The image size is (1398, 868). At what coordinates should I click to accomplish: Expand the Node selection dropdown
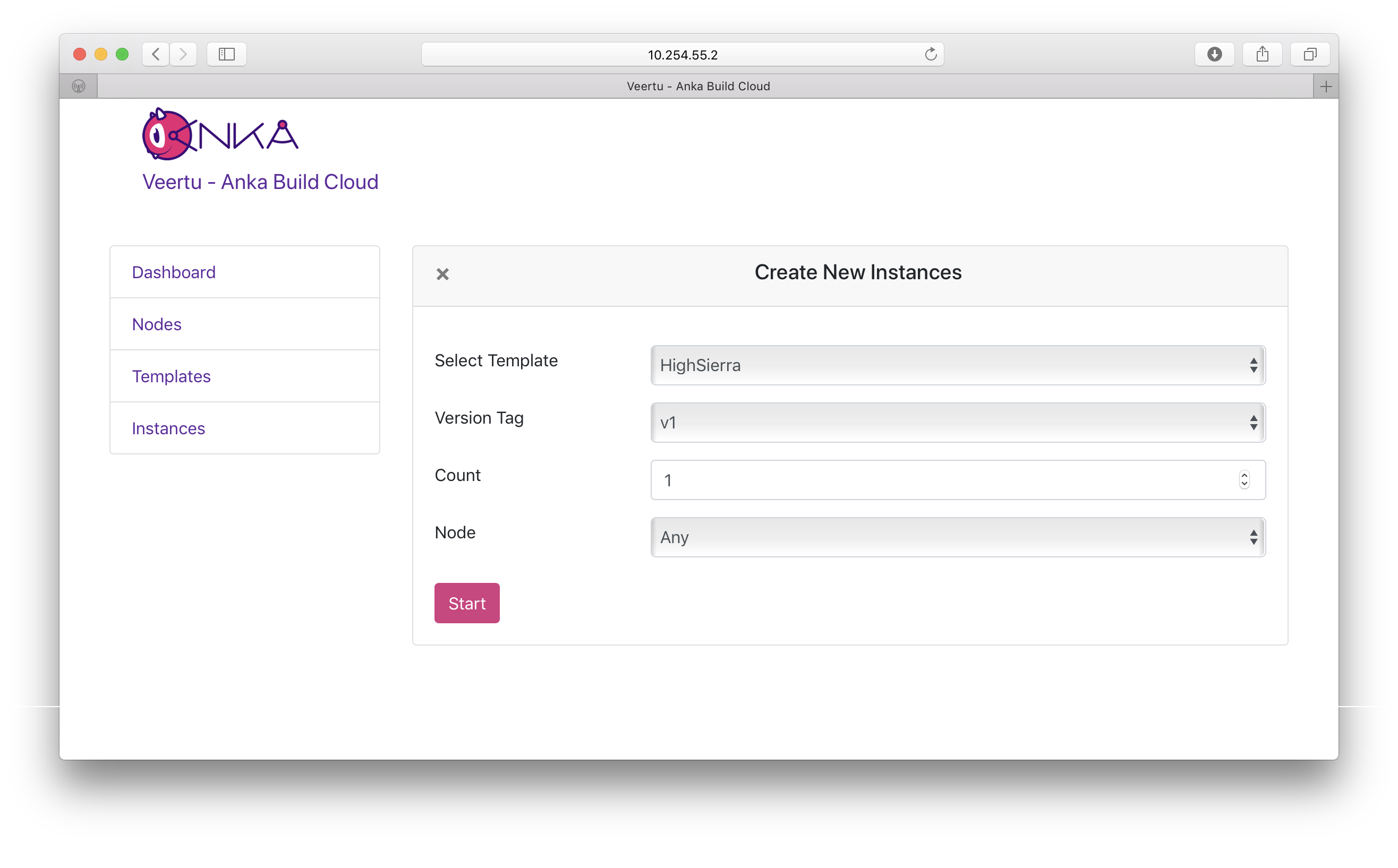(958, 537)
